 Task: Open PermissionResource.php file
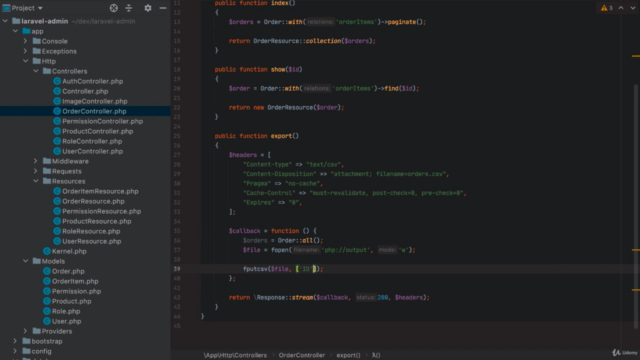pos(102,211)
